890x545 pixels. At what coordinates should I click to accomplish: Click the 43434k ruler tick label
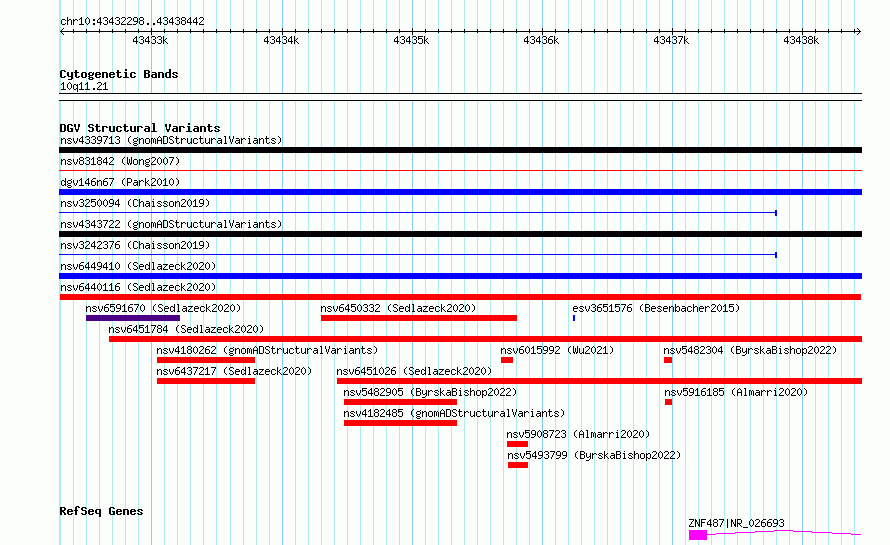tap(281, 40)
